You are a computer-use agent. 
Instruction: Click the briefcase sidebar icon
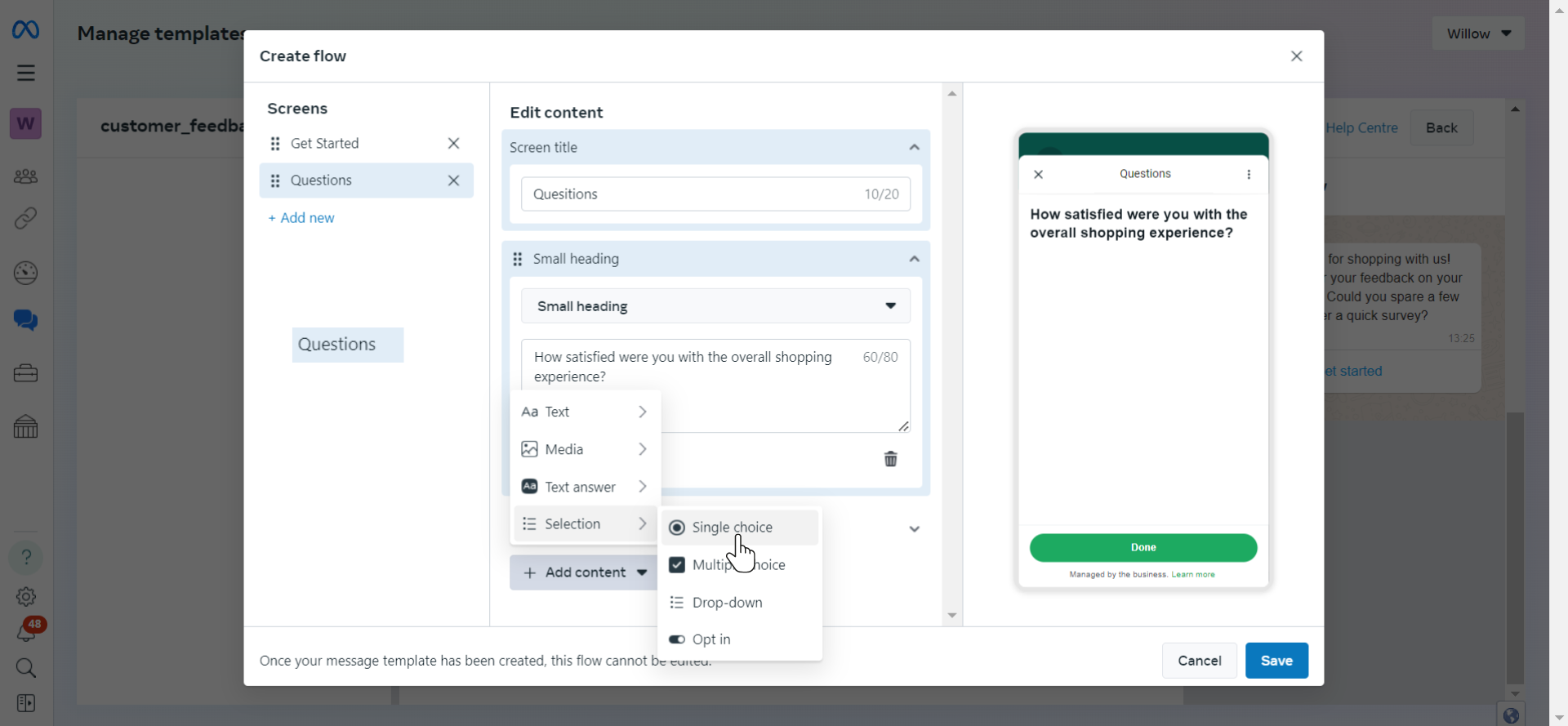pyautogui.click(x=25, y=373)
